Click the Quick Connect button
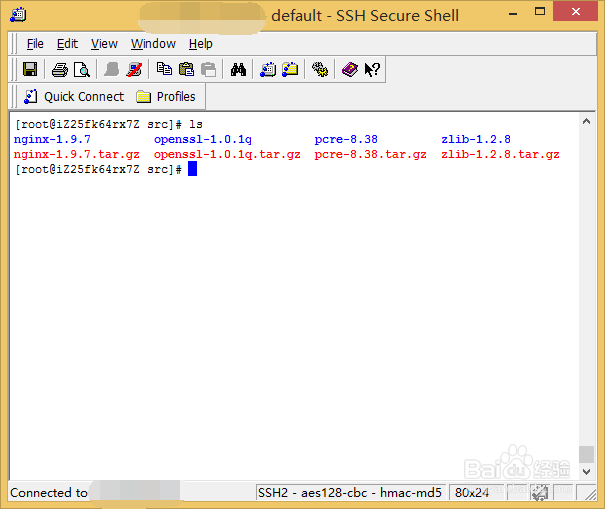The height and width of the screenshot is (509, 605). click(x=74, y=96)
